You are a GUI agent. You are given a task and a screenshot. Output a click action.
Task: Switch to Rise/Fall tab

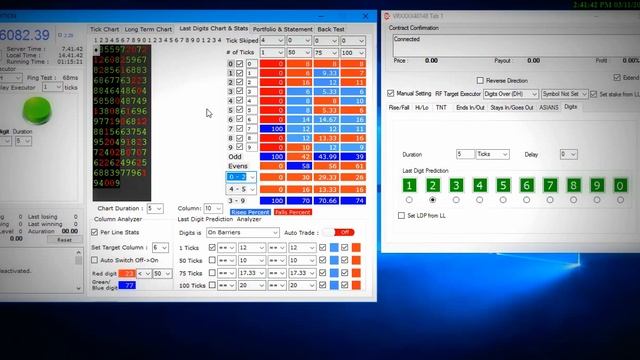(399, 107)
